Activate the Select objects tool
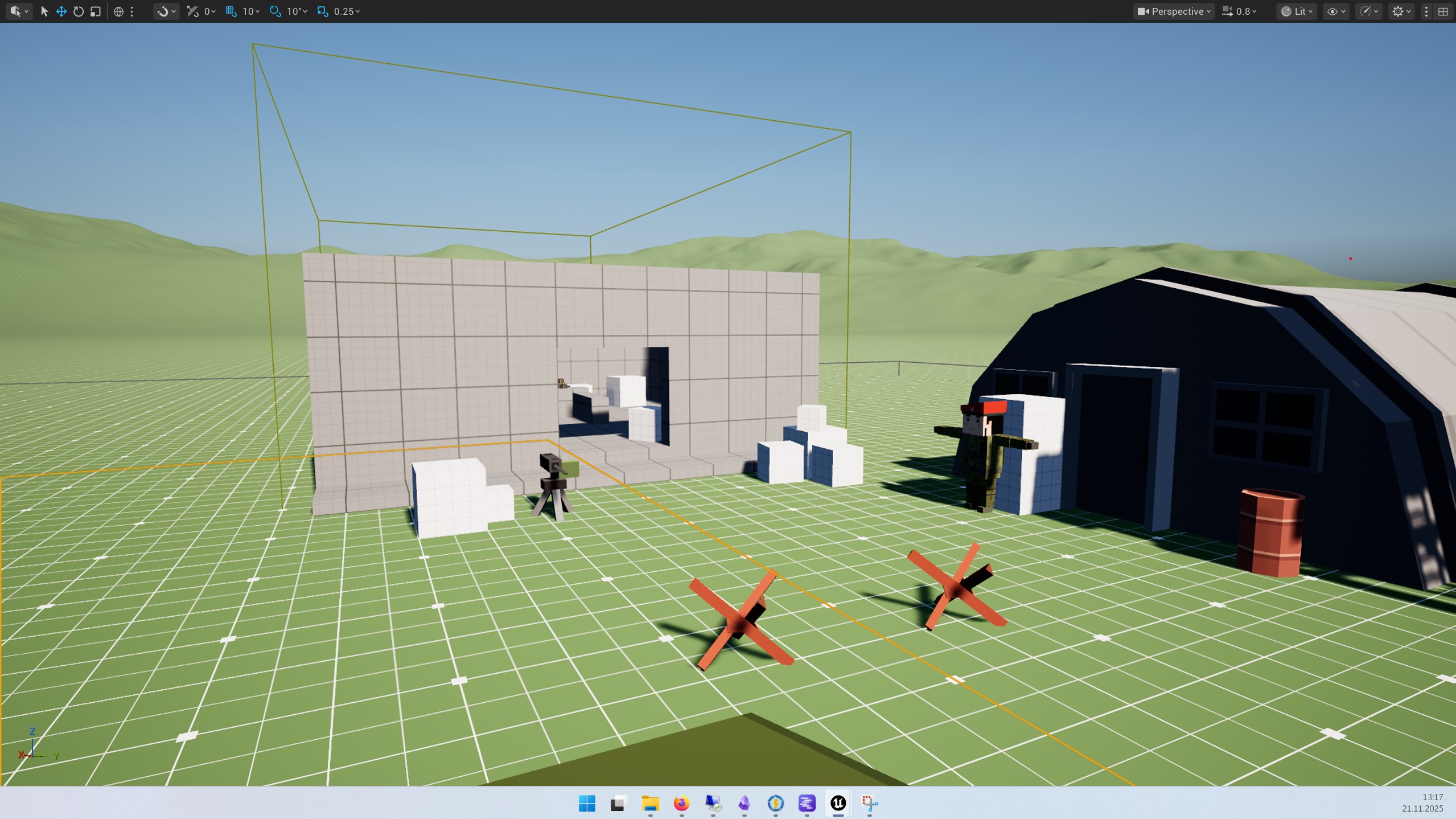Viewport: 1456px width, 819px height. coord(44,11)
